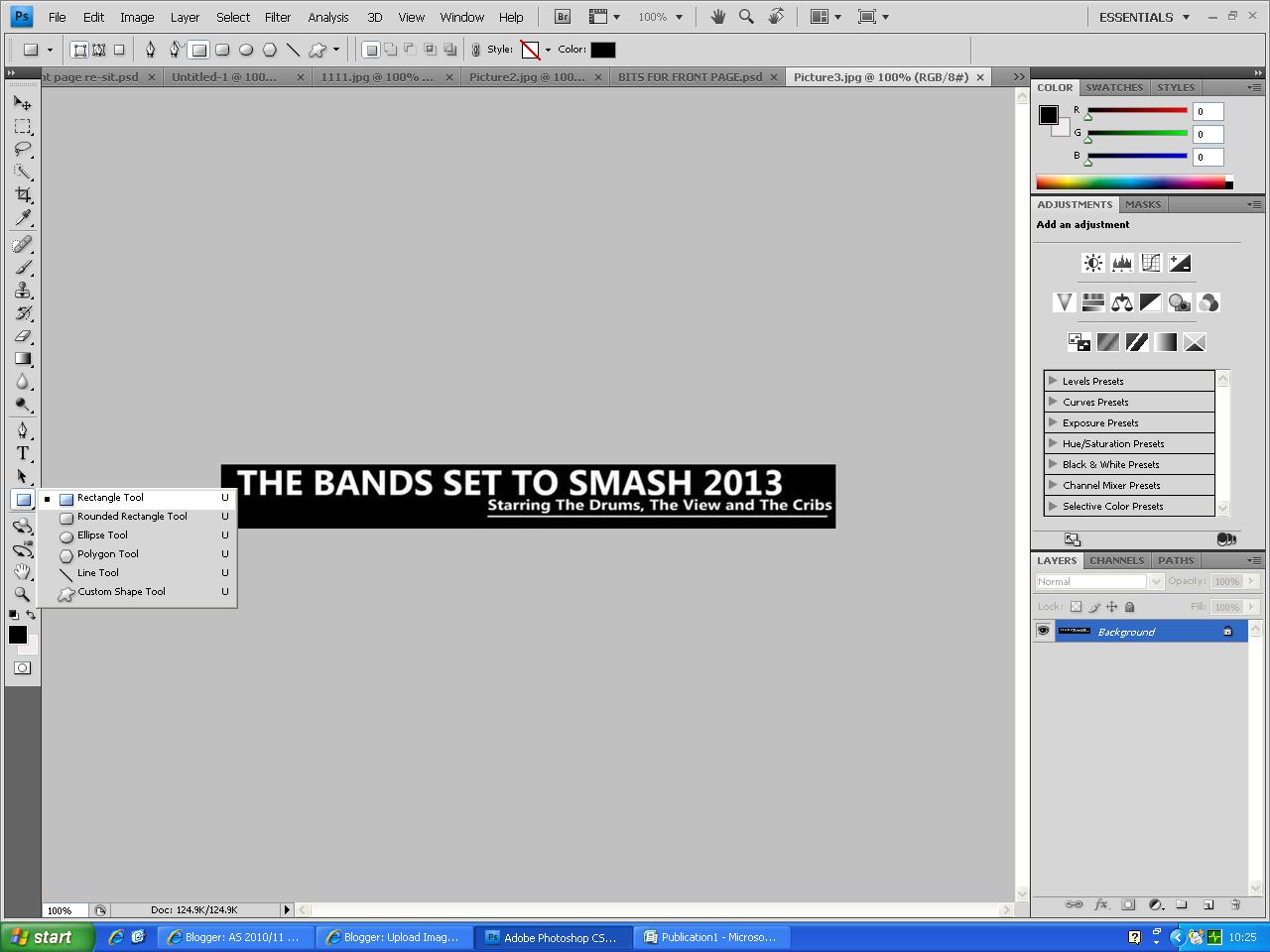Select the Blur tool
The height and width of the screenshot is (952, 1270).
tap(22, 382)
